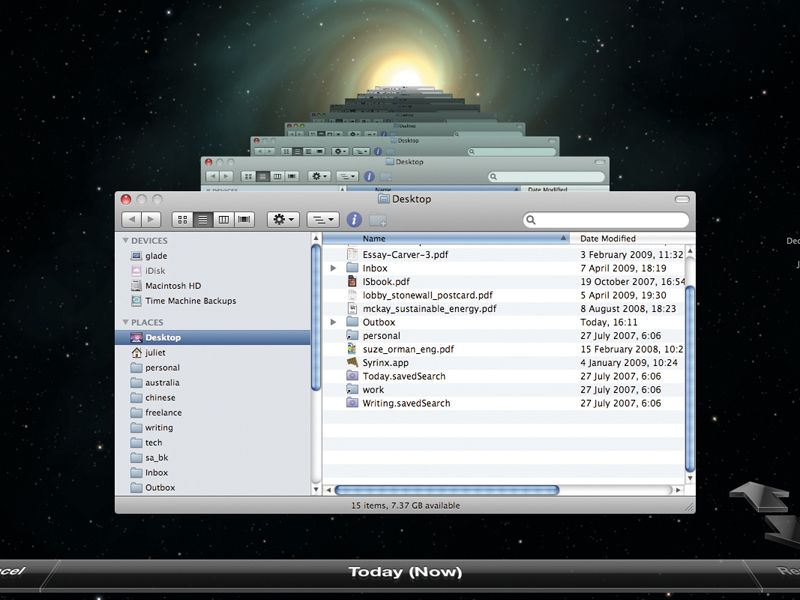800x600 pixels.
Task: Click the New Folder toolbar icon
Action: point(378,220)
